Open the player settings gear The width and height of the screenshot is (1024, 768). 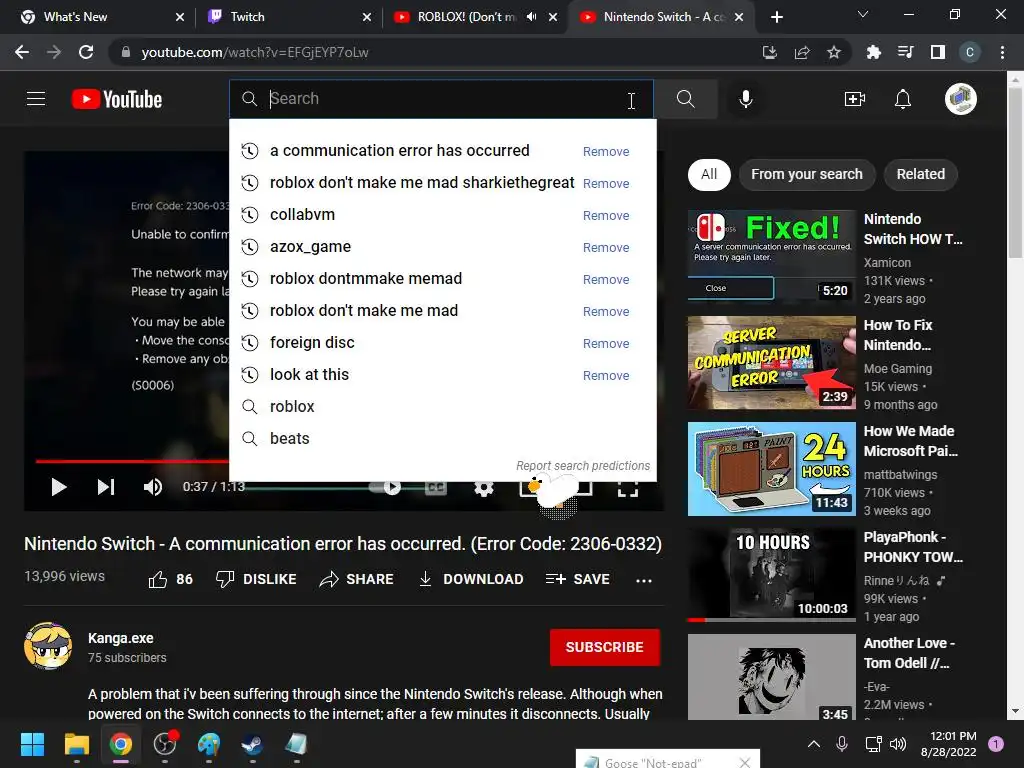484,488
